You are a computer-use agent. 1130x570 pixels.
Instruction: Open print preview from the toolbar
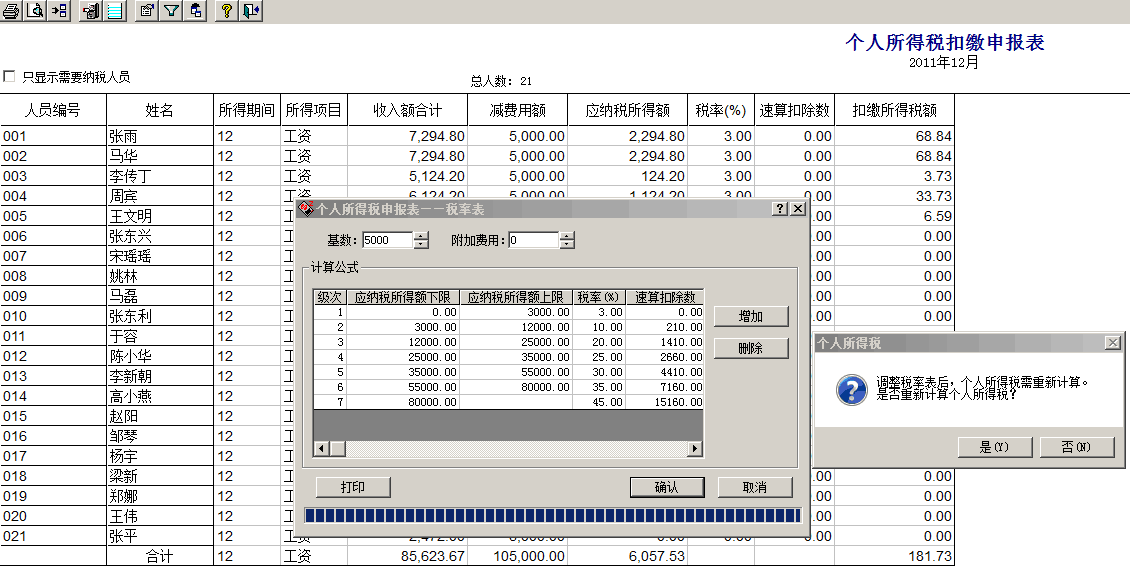pyautogui.click(x=35, y=11)
